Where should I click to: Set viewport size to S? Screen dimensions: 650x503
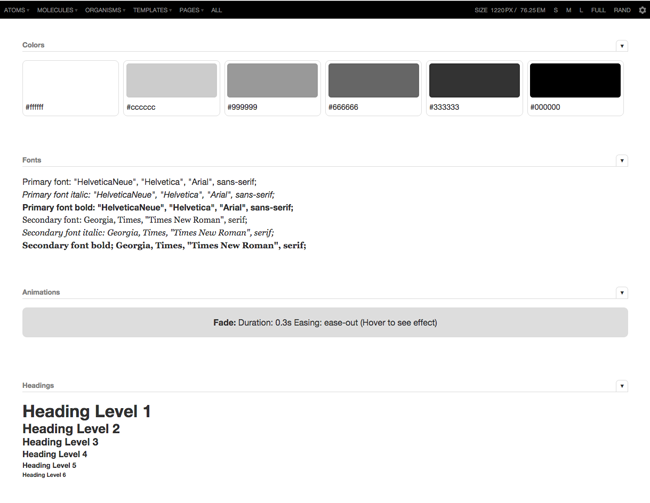click(555, 10)
